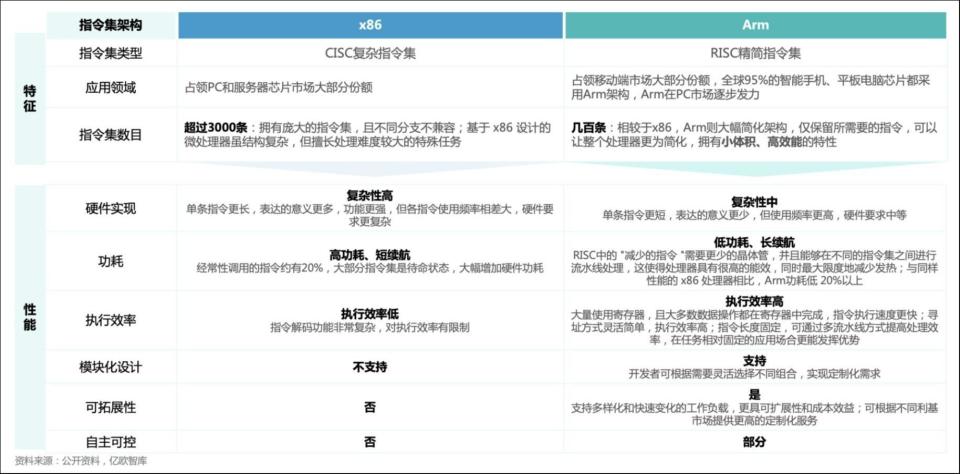Click the 指令集数目 row label
This screenshot has height=474, width=960.
click(x=110, y=135)
